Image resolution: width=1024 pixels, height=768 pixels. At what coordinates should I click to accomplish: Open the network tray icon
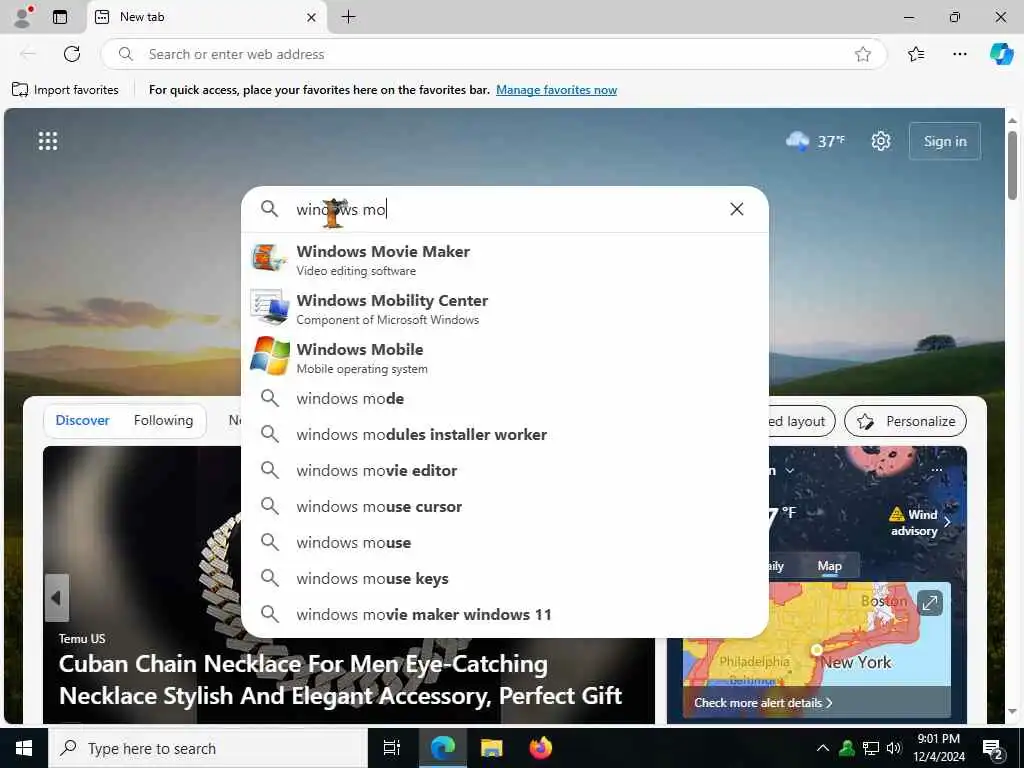(x=871, y=748)
